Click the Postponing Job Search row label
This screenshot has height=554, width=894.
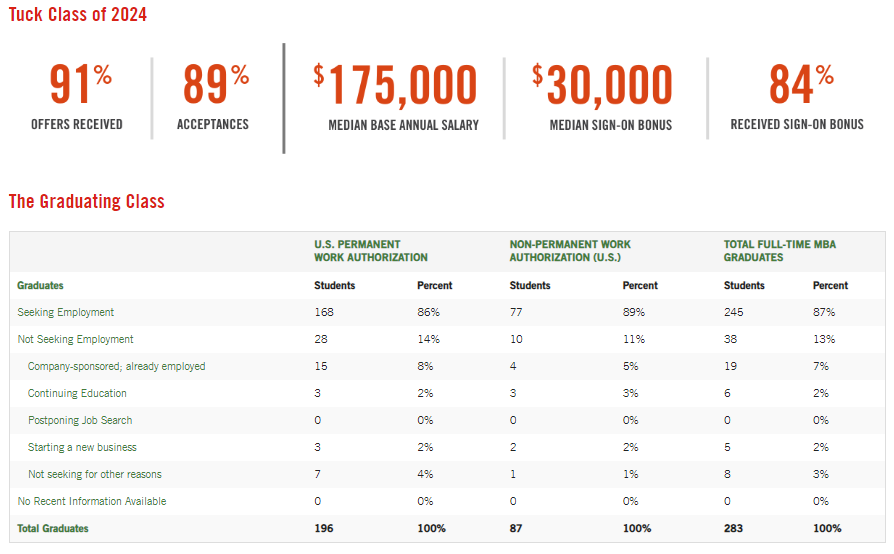click(80, 420)
